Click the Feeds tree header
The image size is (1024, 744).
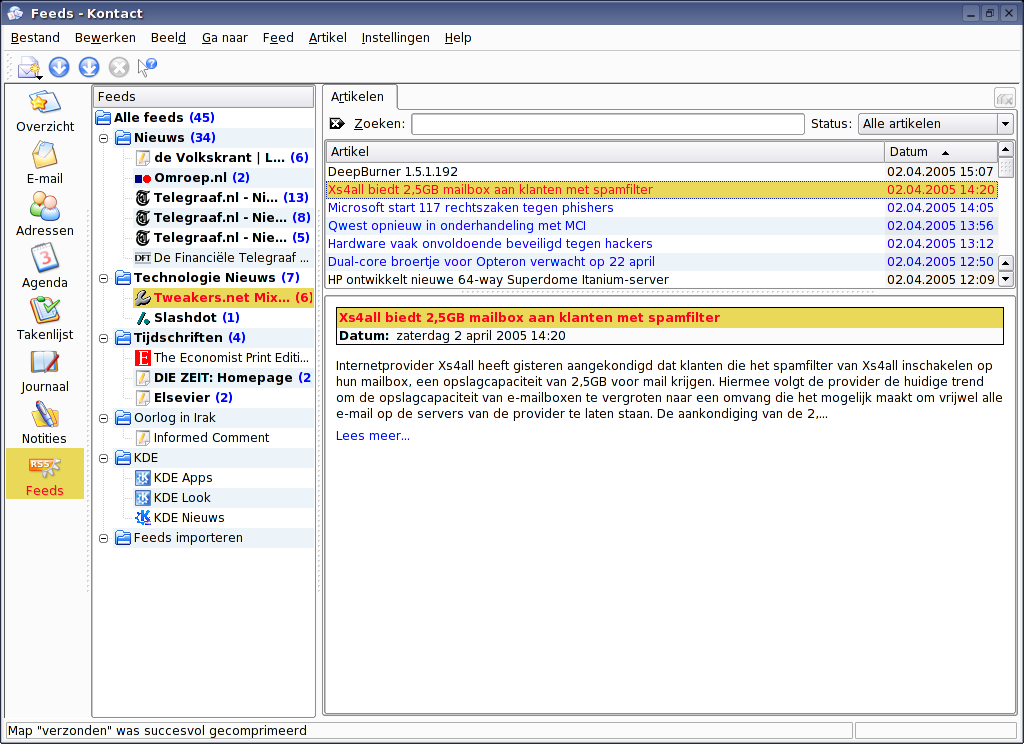204,97
